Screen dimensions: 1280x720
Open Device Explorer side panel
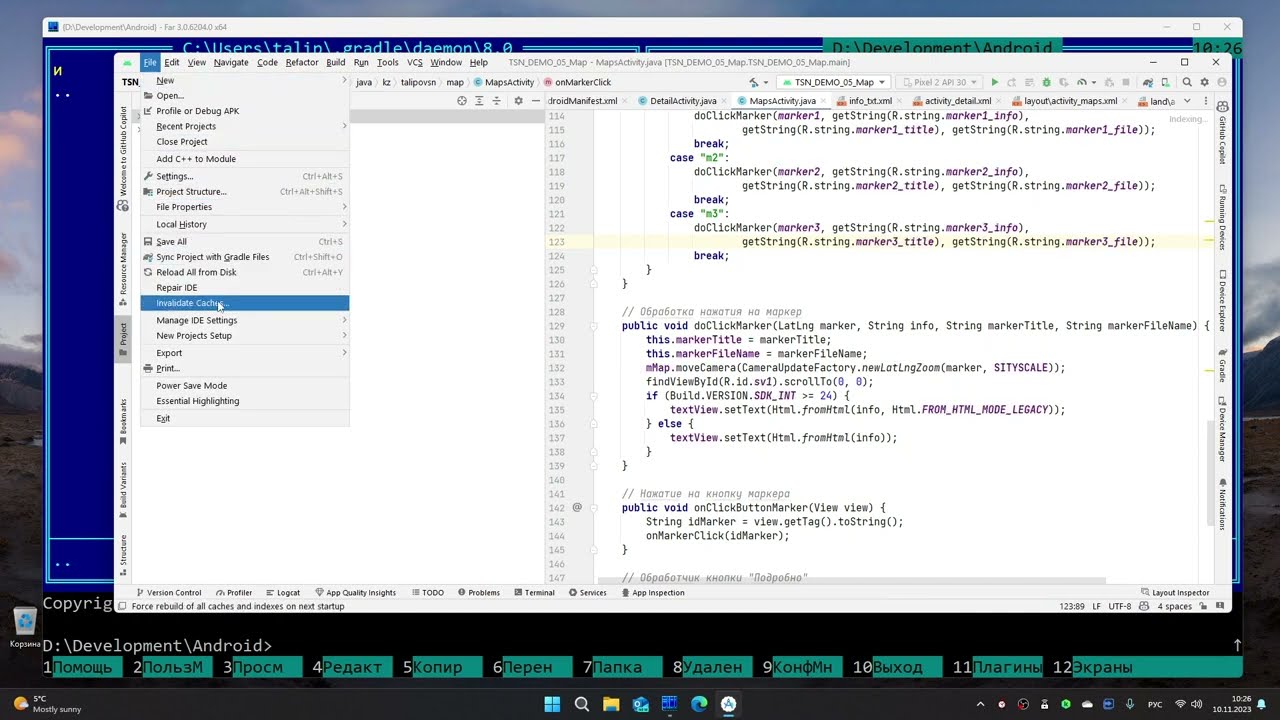pos(1222,301)
